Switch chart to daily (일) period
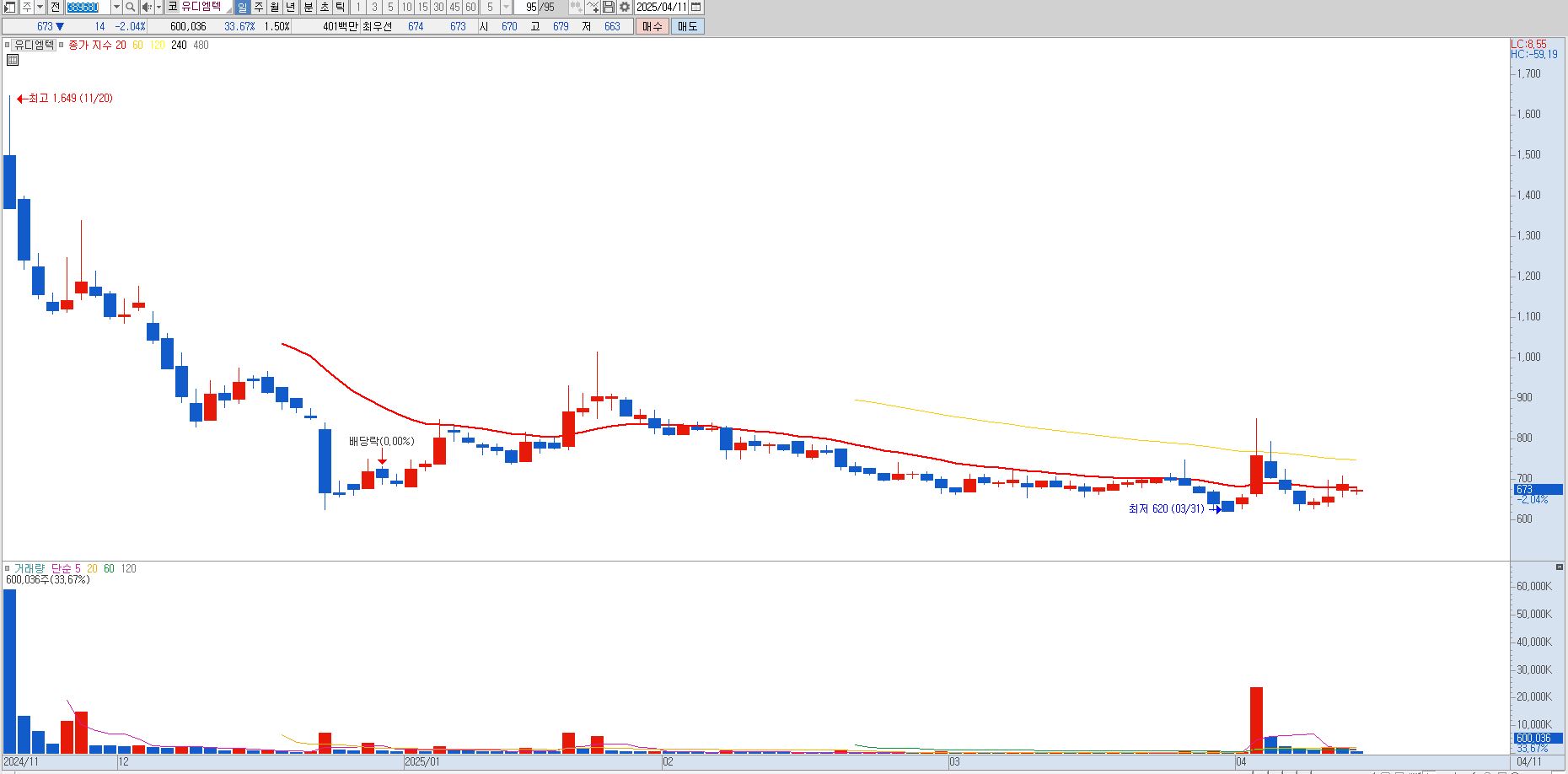The height and width of the screenshot is (774, 1568). (243, 7)
